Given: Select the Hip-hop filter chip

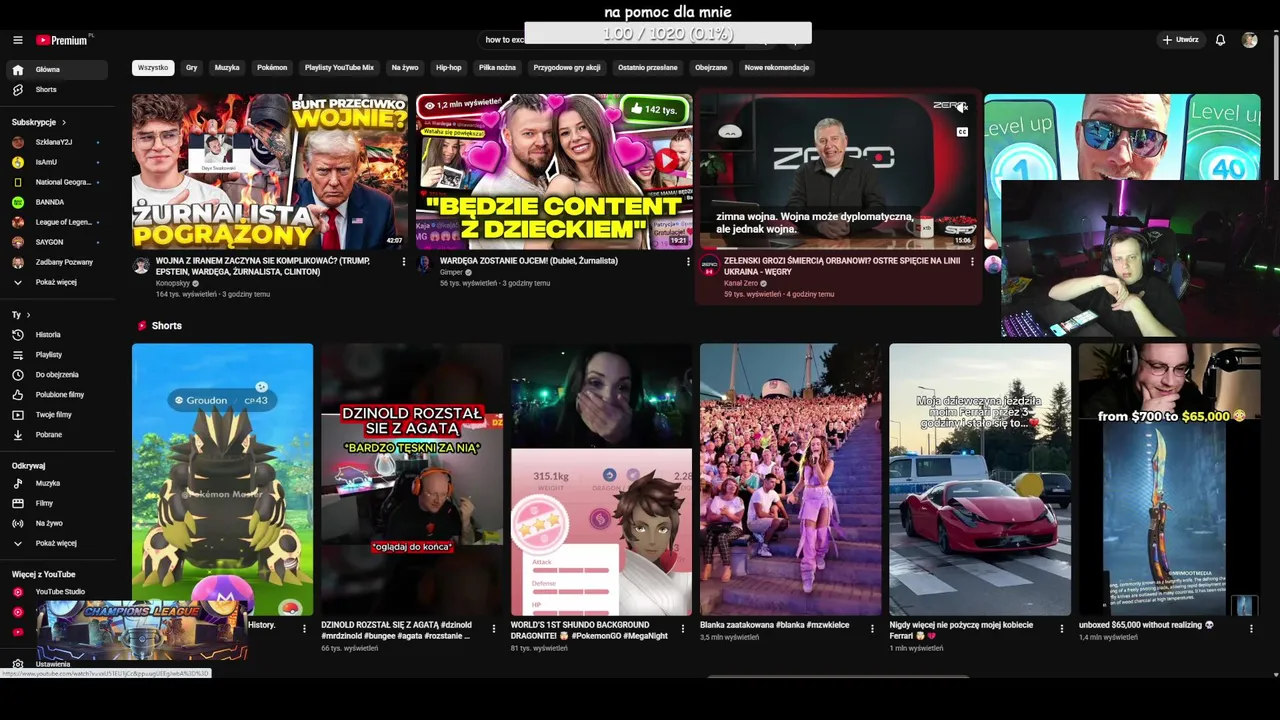Looking at the screenshot, I should click(x=449, y=68).
